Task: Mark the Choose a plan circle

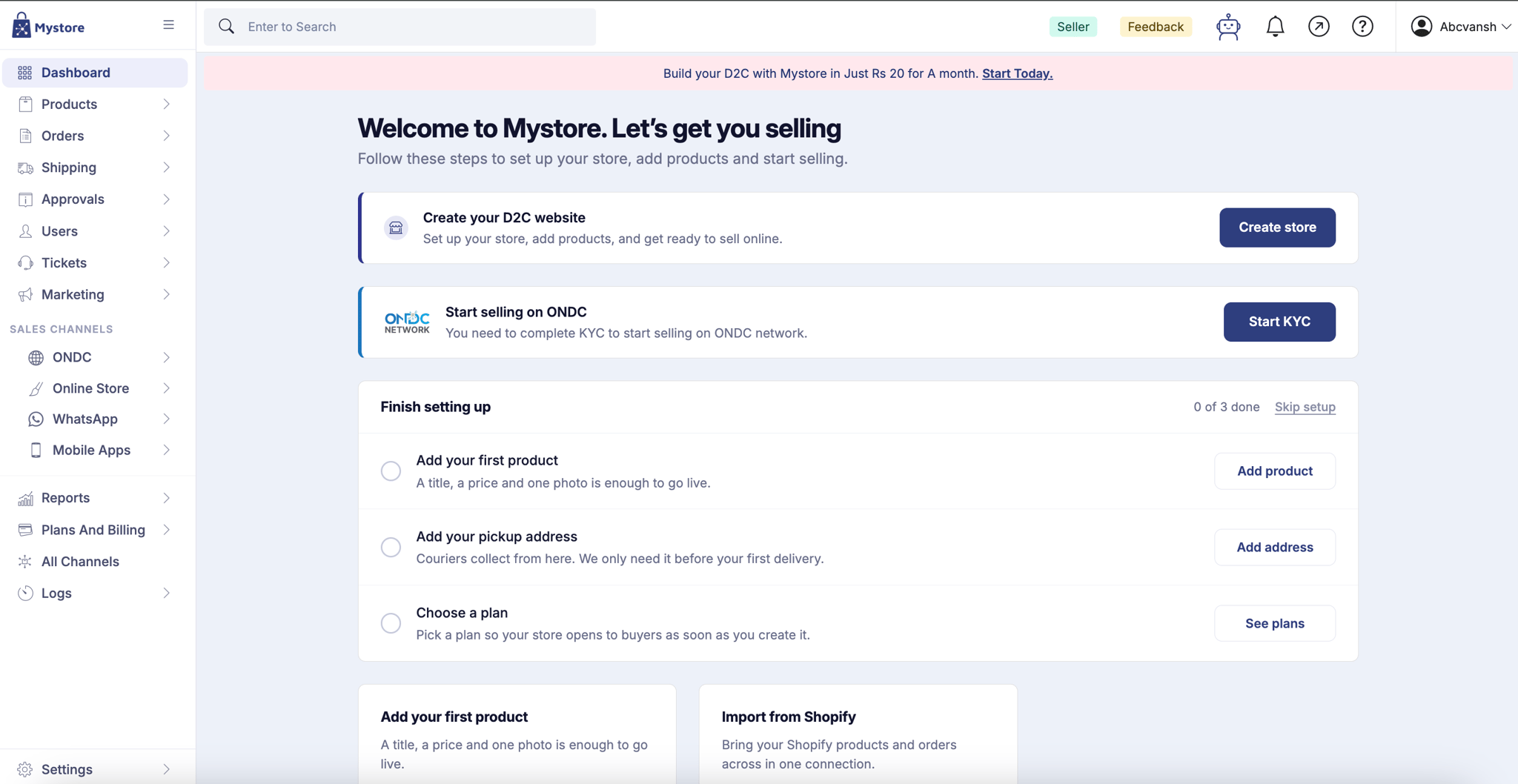Action: tap(391, 623)
